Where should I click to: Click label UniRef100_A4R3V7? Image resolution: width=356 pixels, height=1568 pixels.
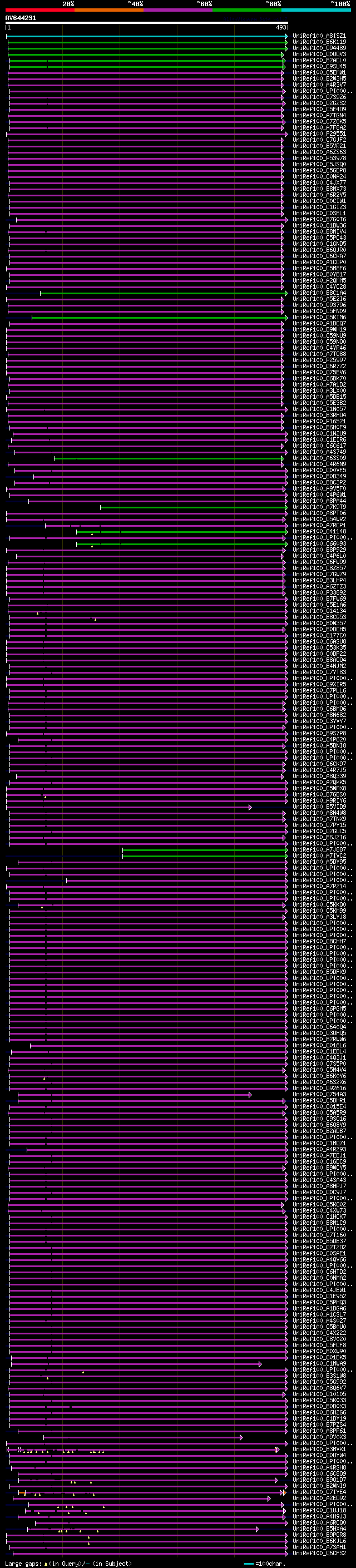point(319,85)
